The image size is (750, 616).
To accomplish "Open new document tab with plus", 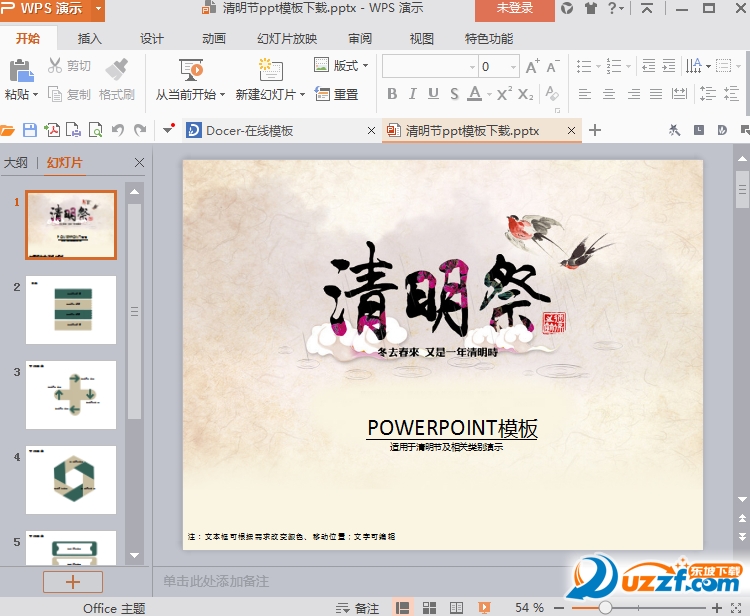I will tap(595, 130).
